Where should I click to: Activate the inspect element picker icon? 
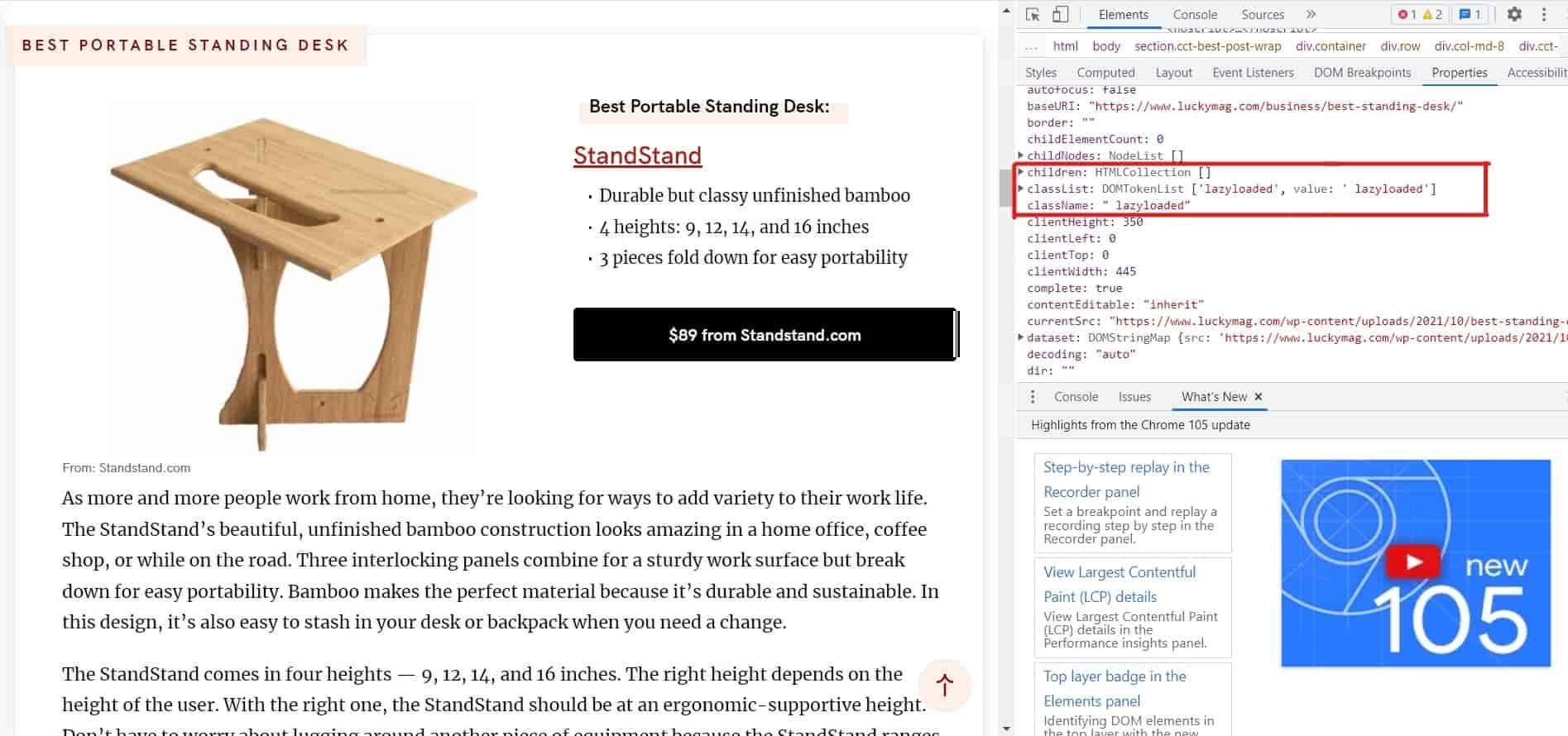pyautogui.click(x=1033, y=15)
